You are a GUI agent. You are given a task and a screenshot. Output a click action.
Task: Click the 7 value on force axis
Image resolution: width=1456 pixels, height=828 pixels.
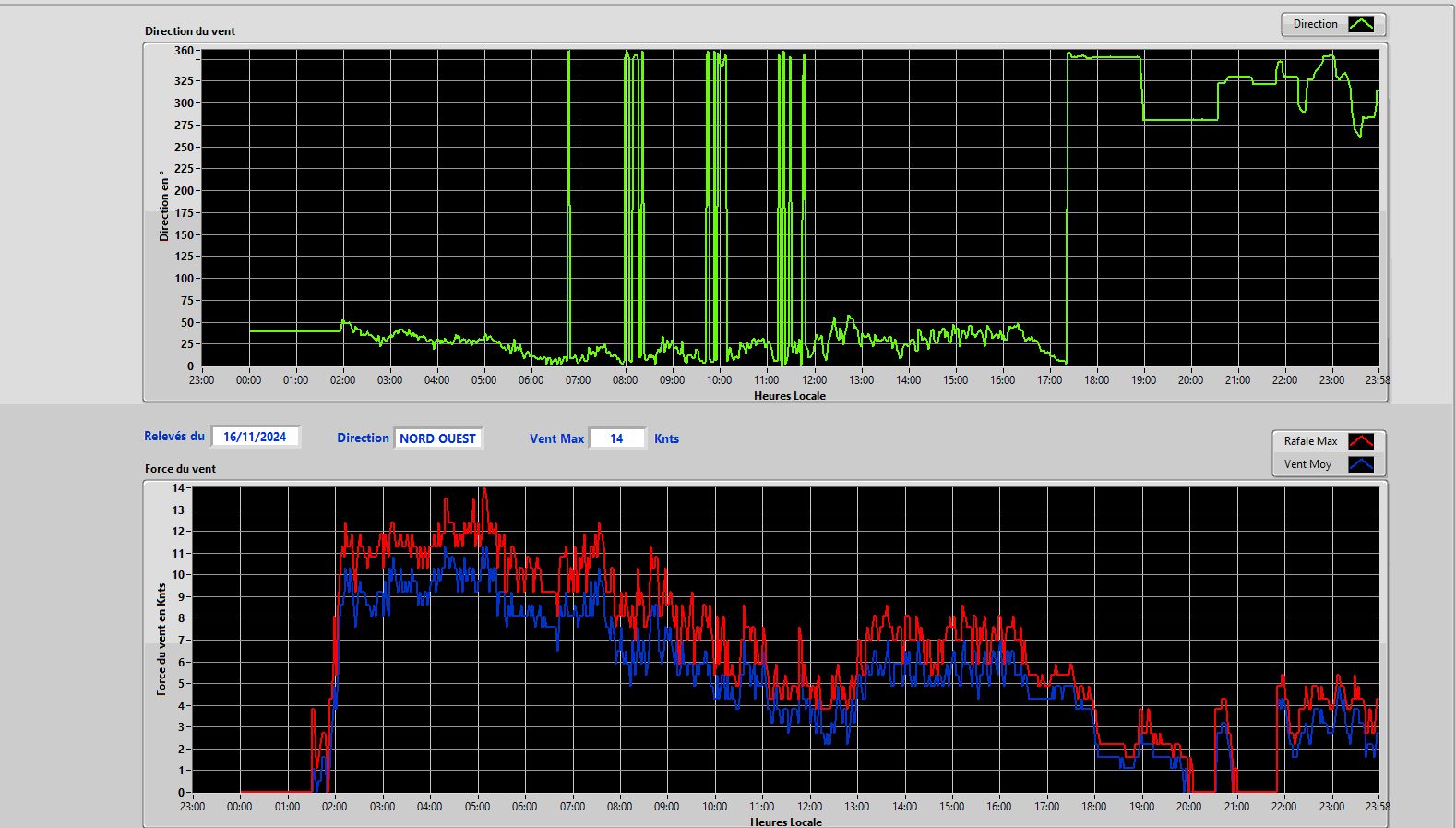182,640
